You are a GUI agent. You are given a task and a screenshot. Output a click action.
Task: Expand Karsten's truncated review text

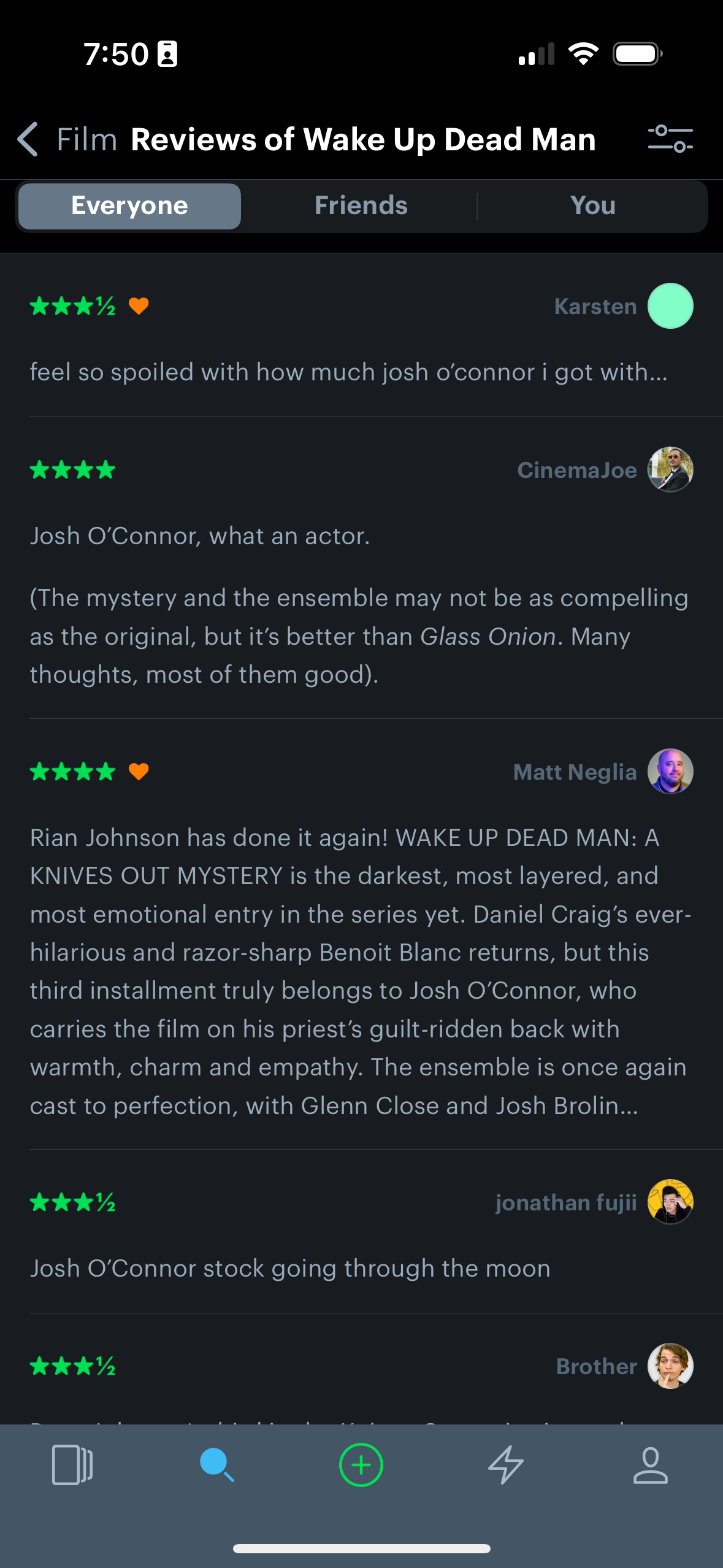coord(348,372)
